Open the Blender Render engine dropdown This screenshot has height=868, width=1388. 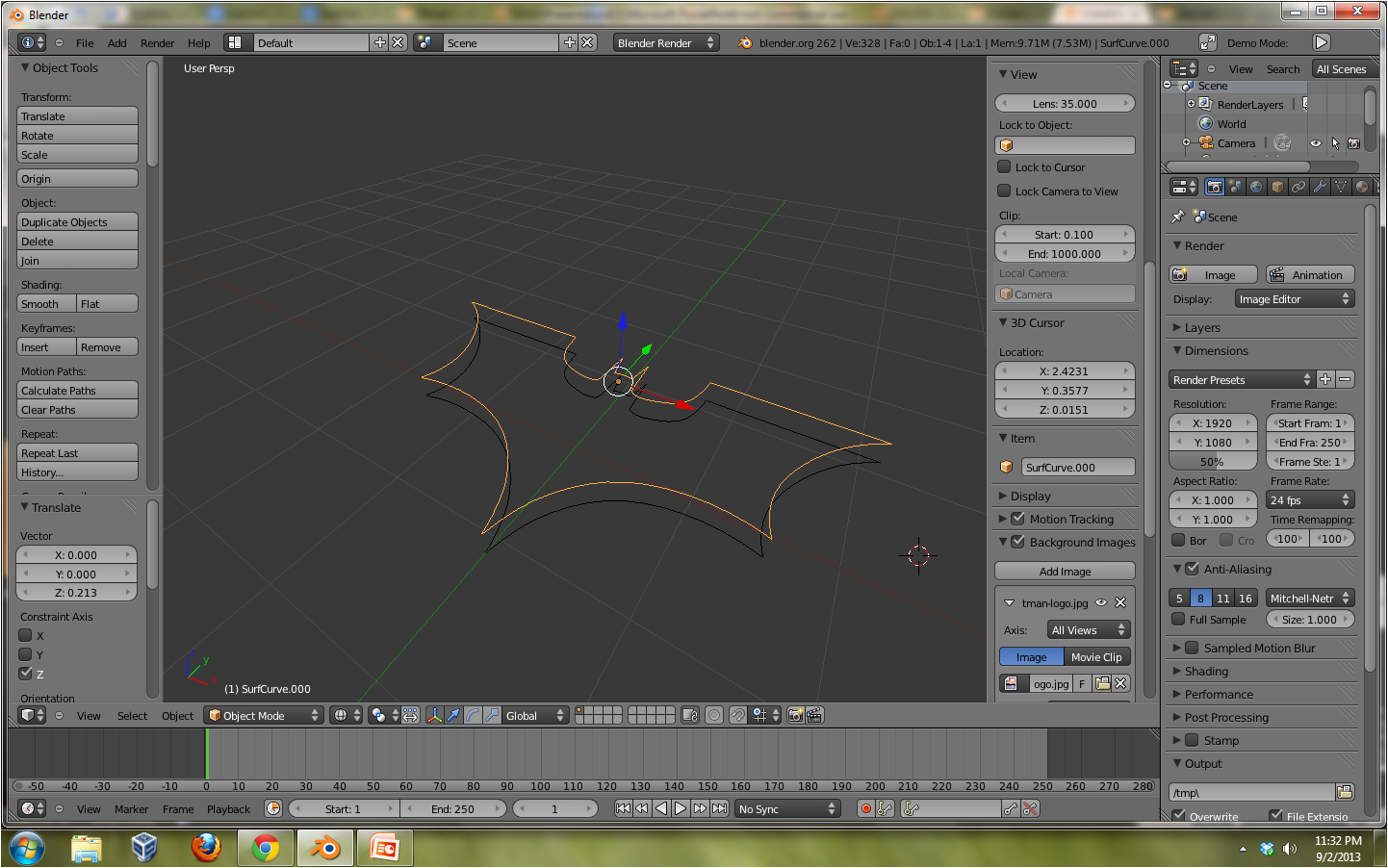(x=666, y=42)
